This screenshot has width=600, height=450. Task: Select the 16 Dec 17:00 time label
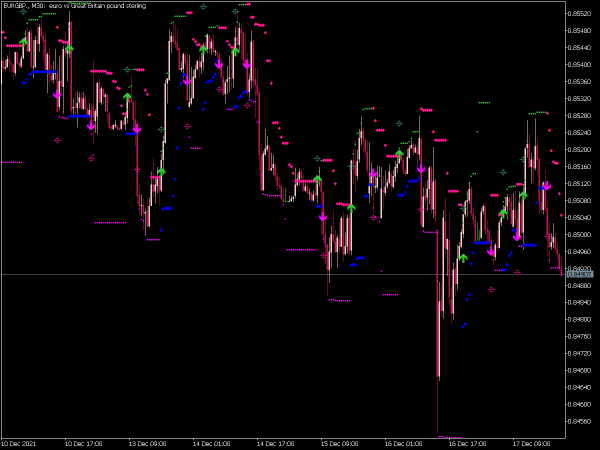(x=467, y=443)
